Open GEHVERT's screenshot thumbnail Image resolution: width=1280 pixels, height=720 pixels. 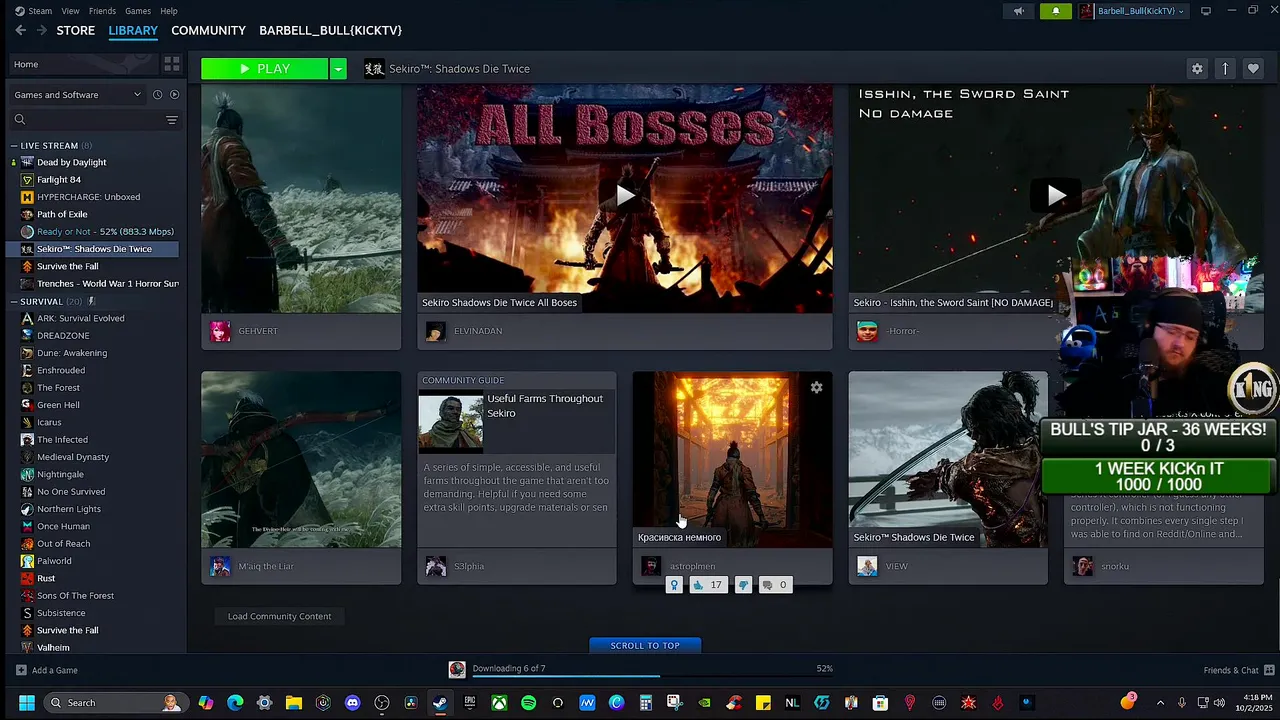coord(301,199)
